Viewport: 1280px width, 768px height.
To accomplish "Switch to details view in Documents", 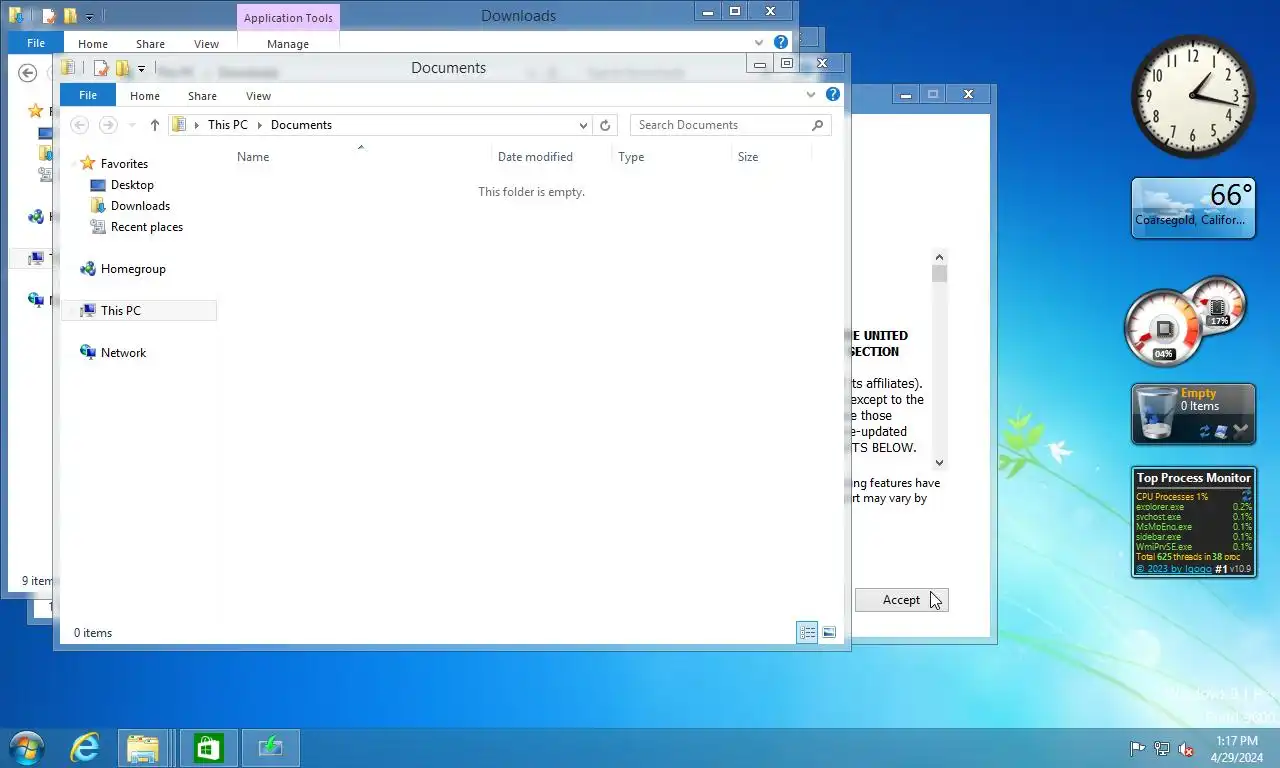I will pyautogui.click(x=807, y=632).
